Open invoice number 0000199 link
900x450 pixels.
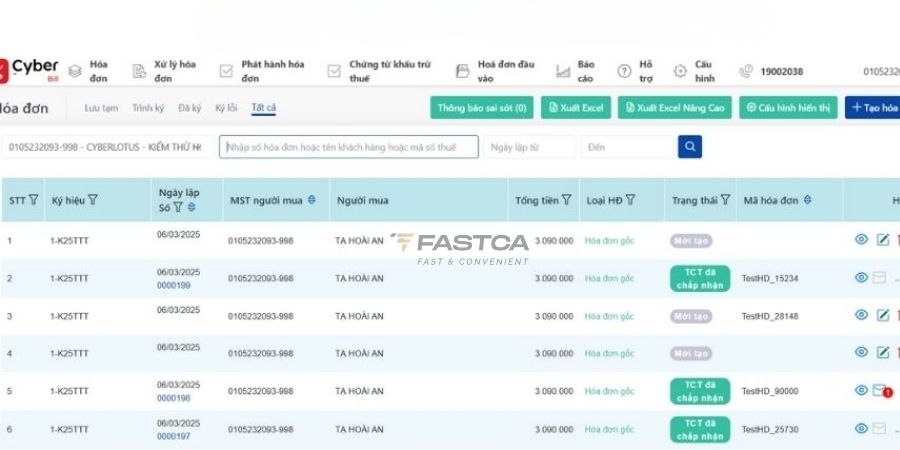174,285
